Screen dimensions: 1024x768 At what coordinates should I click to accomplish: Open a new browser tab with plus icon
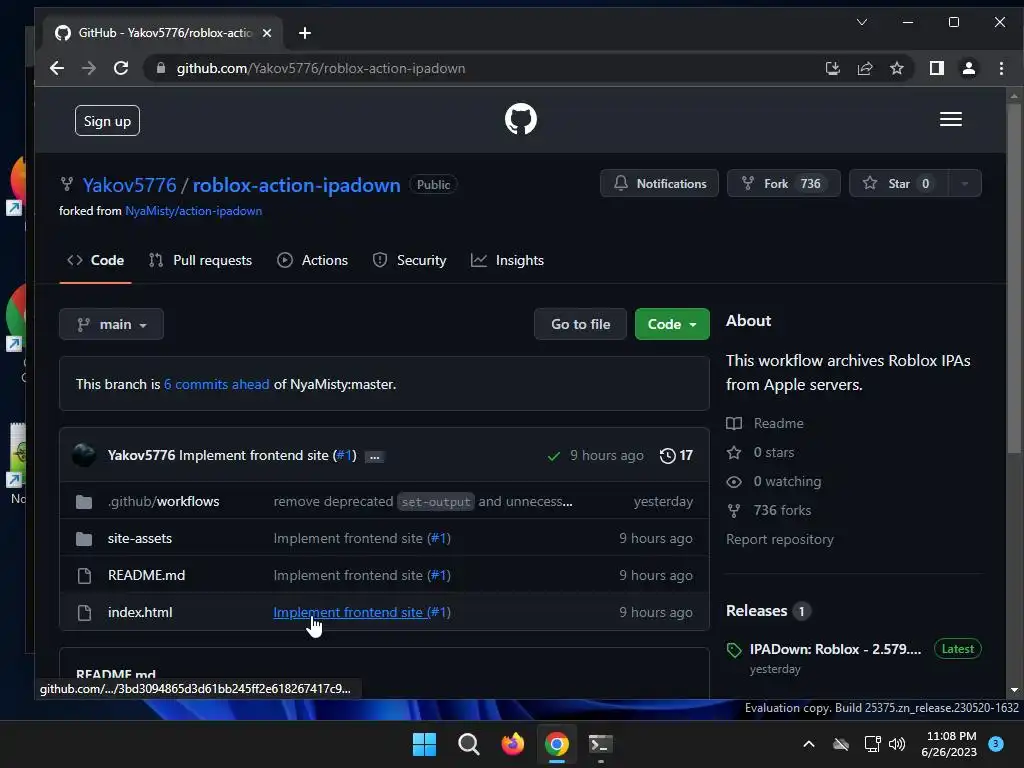pos(304,33)
